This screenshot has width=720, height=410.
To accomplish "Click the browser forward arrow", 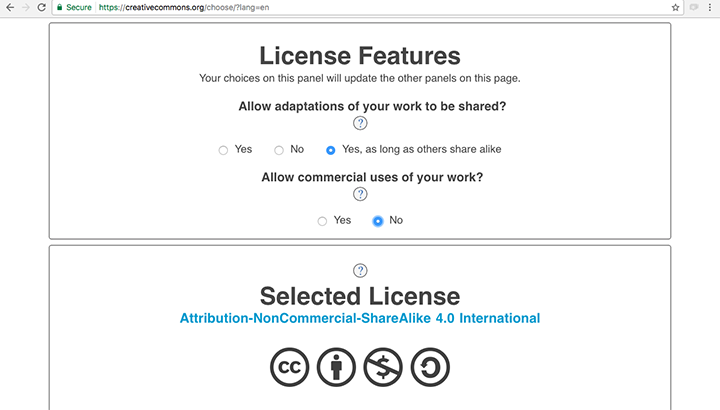I will coord(26,7).
